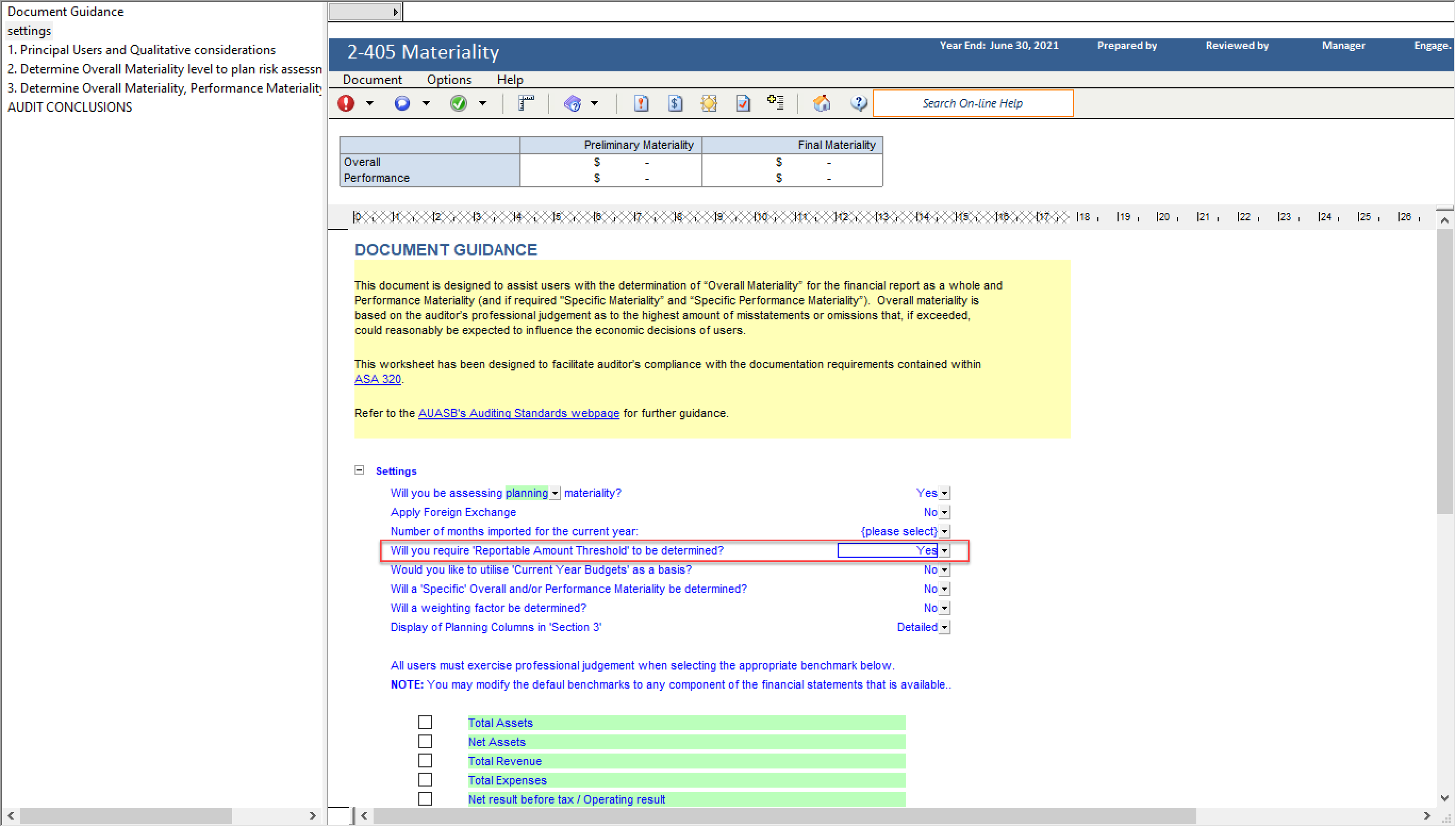Toggle the ruler icon in toolbar
Screen dimensions: 1456x827
[x=526, y=103]
